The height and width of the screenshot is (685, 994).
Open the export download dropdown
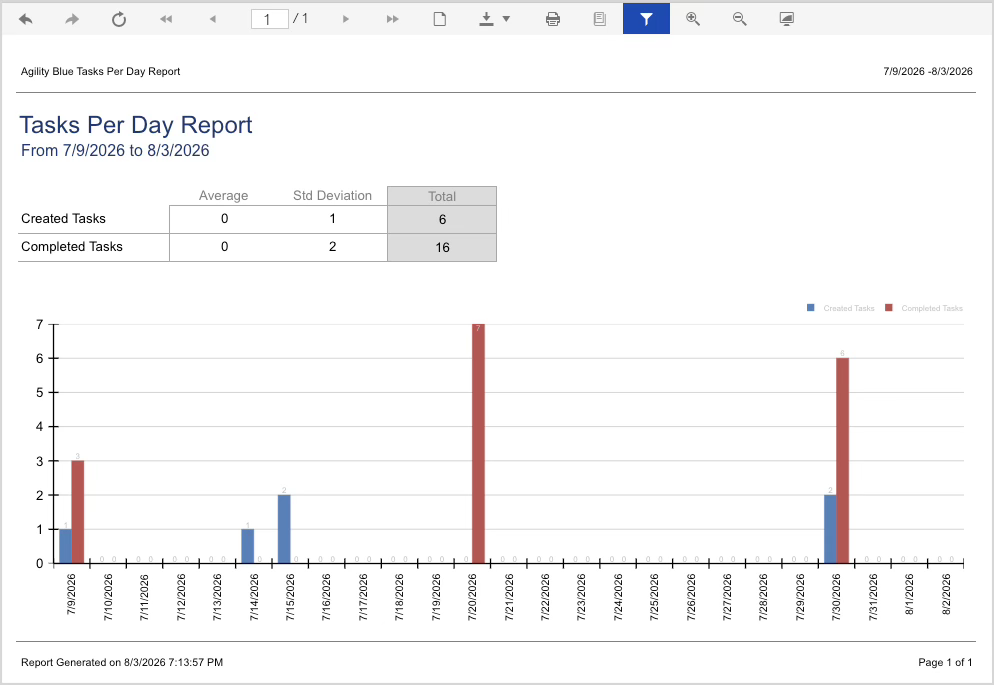pos(494,19)
